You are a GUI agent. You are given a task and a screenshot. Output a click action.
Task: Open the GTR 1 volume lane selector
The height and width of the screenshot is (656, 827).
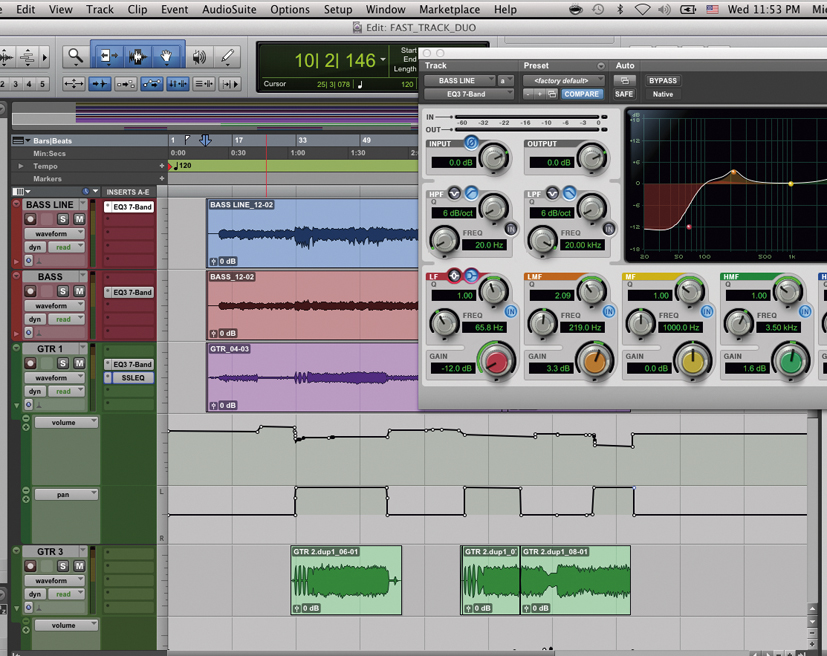tap(66, 422)
